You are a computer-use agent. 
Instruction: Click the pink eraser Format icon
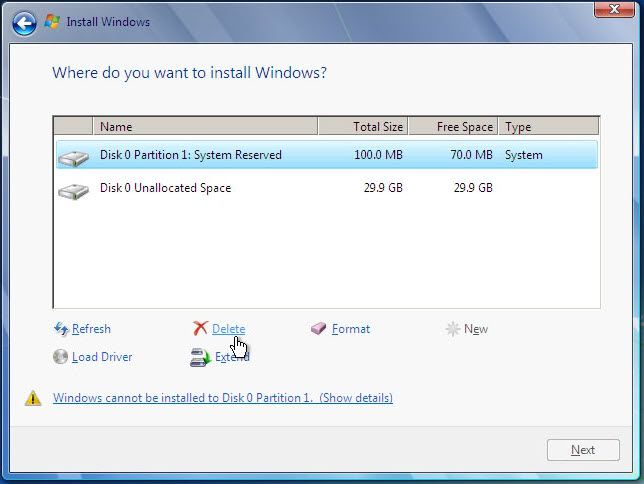(x=318, y=328)
